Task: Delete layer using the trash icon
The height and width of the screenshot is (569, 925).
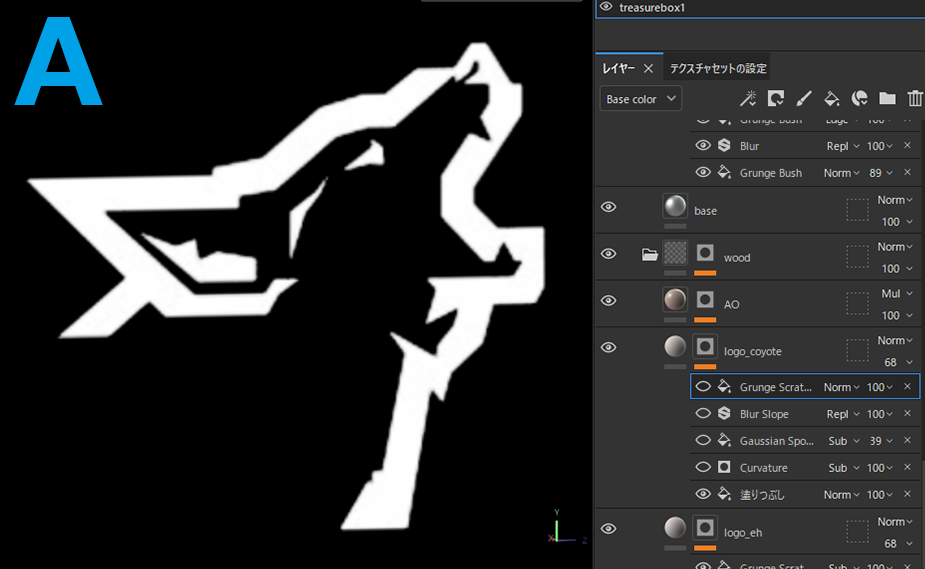Action: [x=914, y=98]
